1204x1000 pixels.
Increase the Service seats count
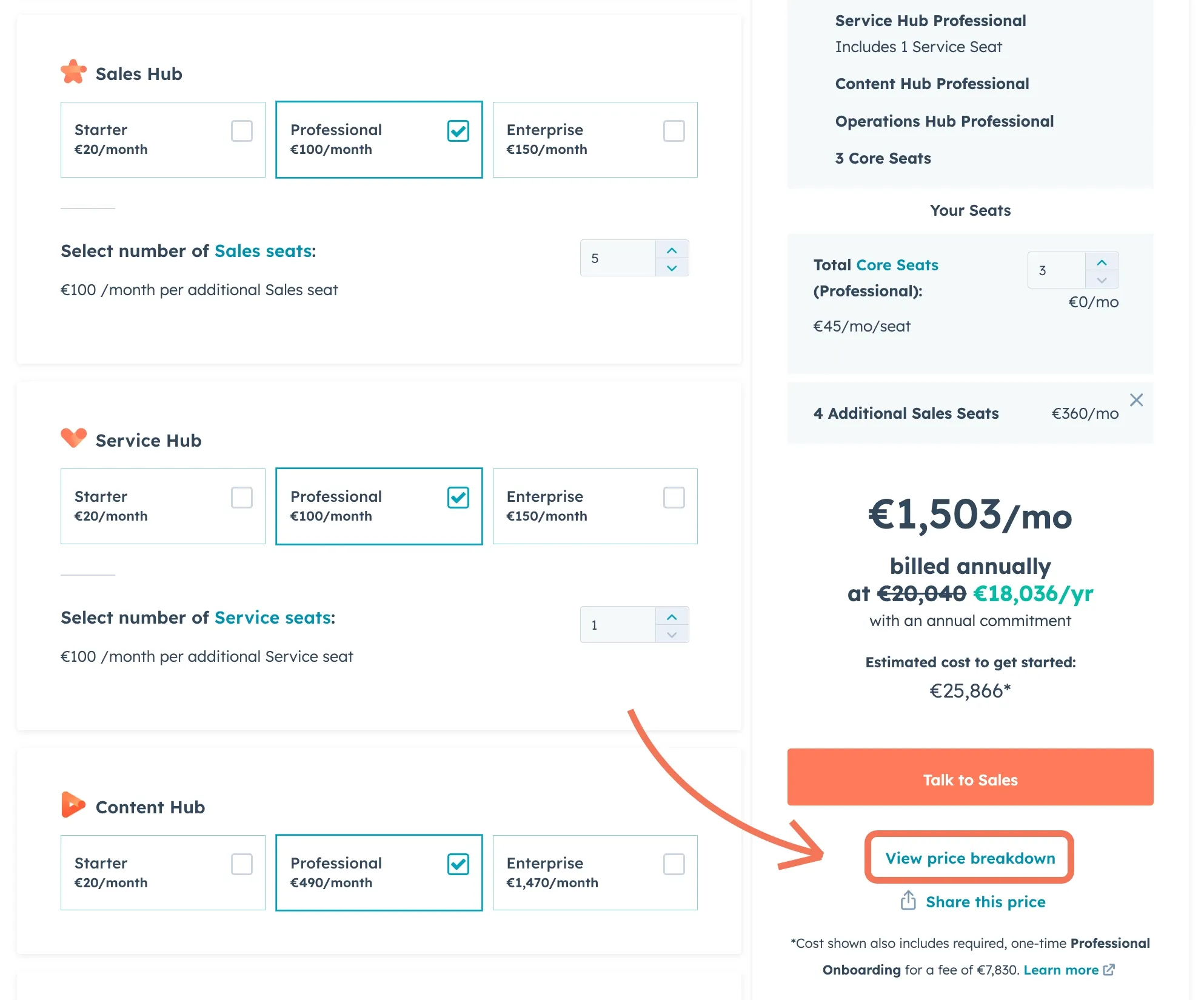pyautogui.click(x=672, y=616)
